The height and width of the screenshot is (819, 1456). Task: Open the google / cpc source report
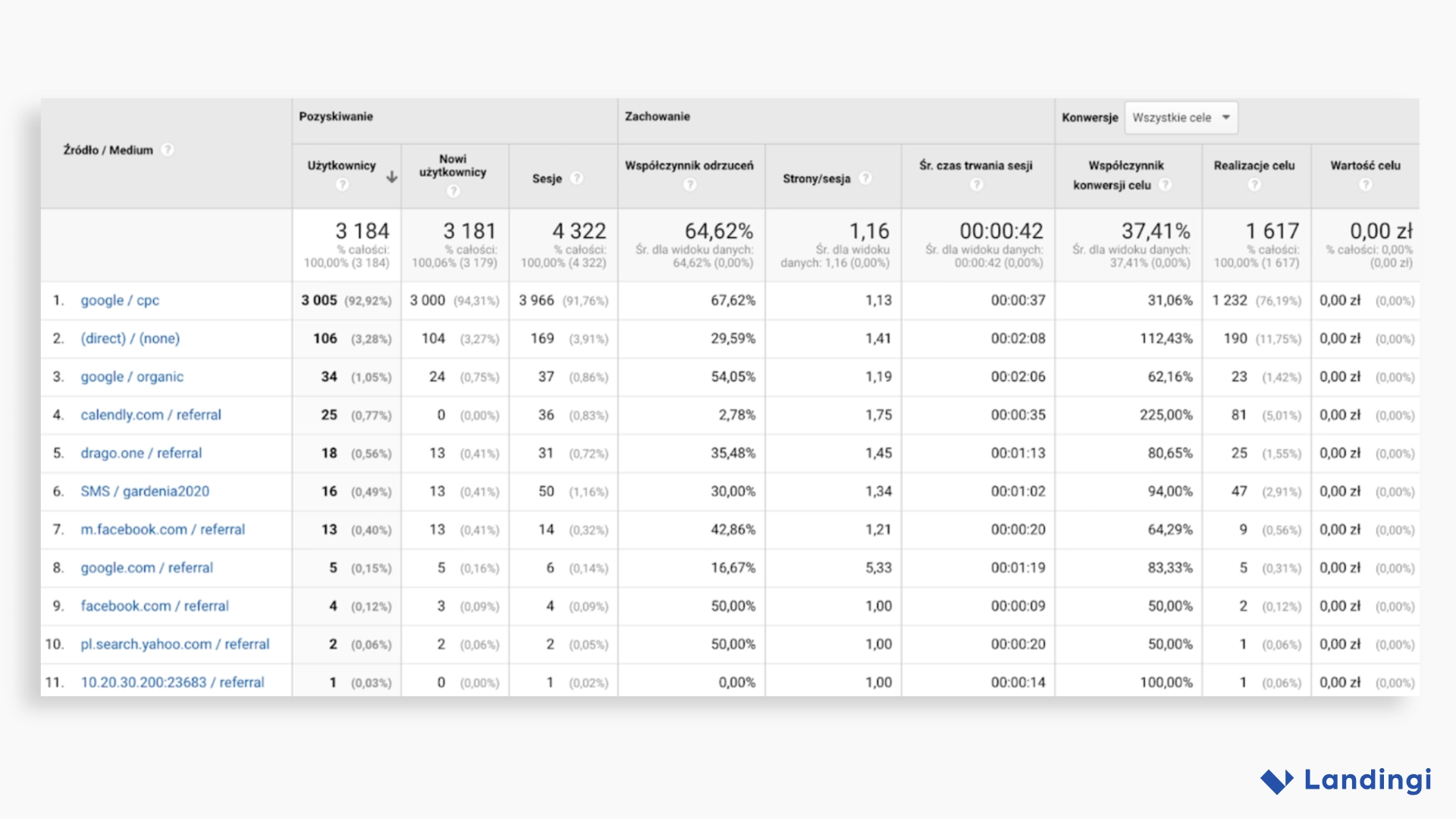click(x=119, y=300)
